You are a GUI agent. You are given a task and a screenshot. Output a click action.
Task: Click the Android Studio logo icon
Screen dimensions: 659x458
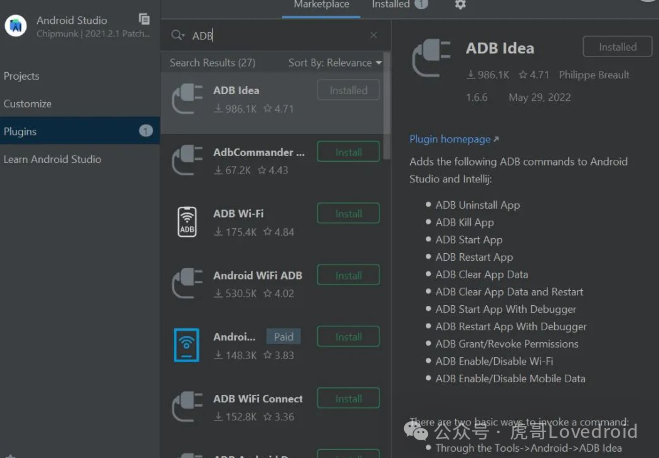click(16, 26)
